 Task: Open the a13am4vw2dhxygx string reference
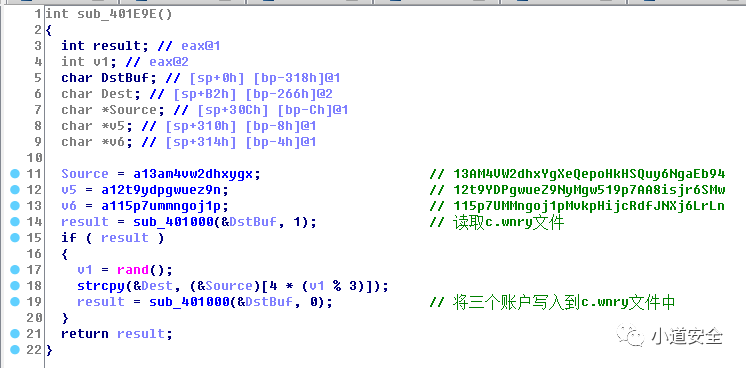(x=193, y=174)
